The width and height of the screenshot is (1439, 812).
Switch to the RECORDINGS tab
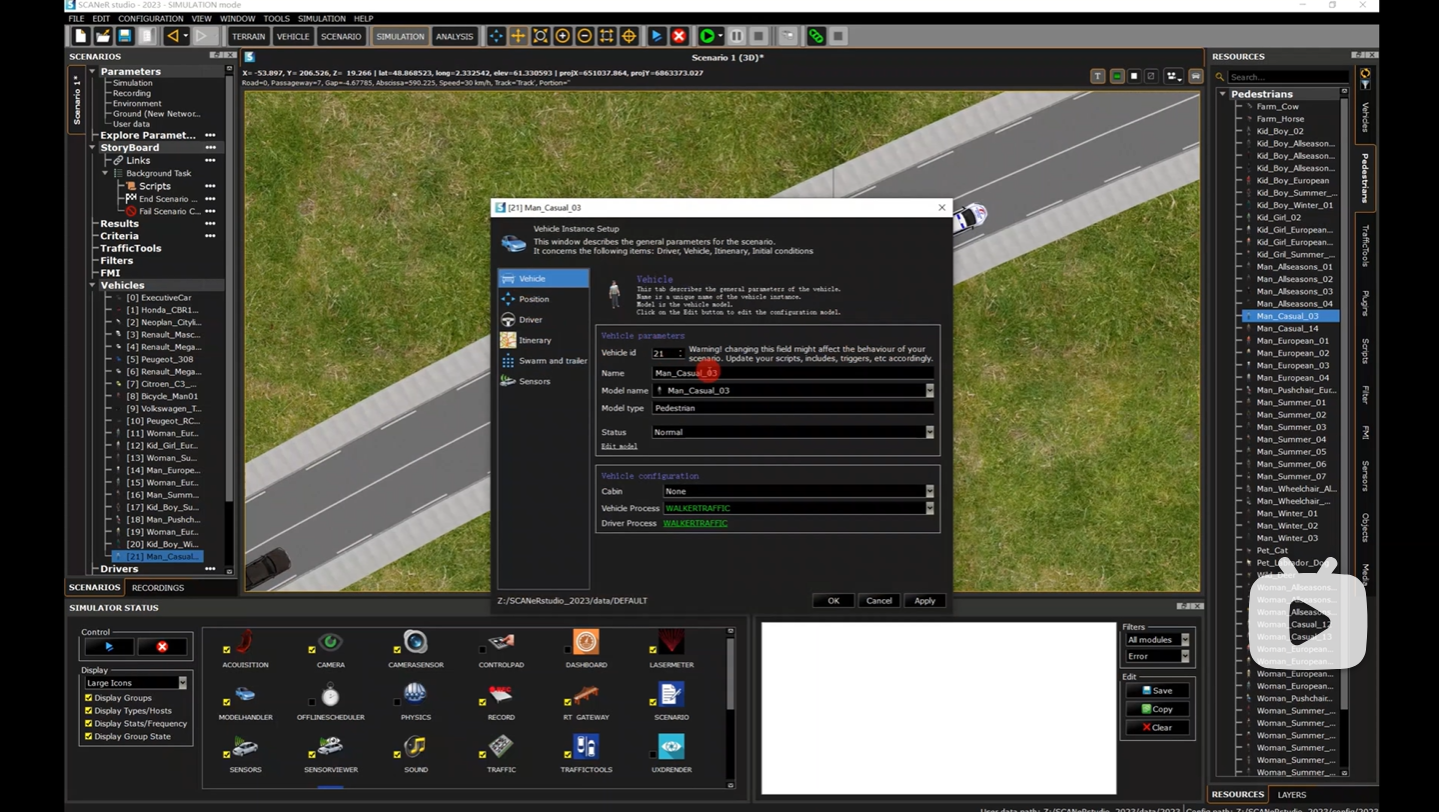[158, 587]
